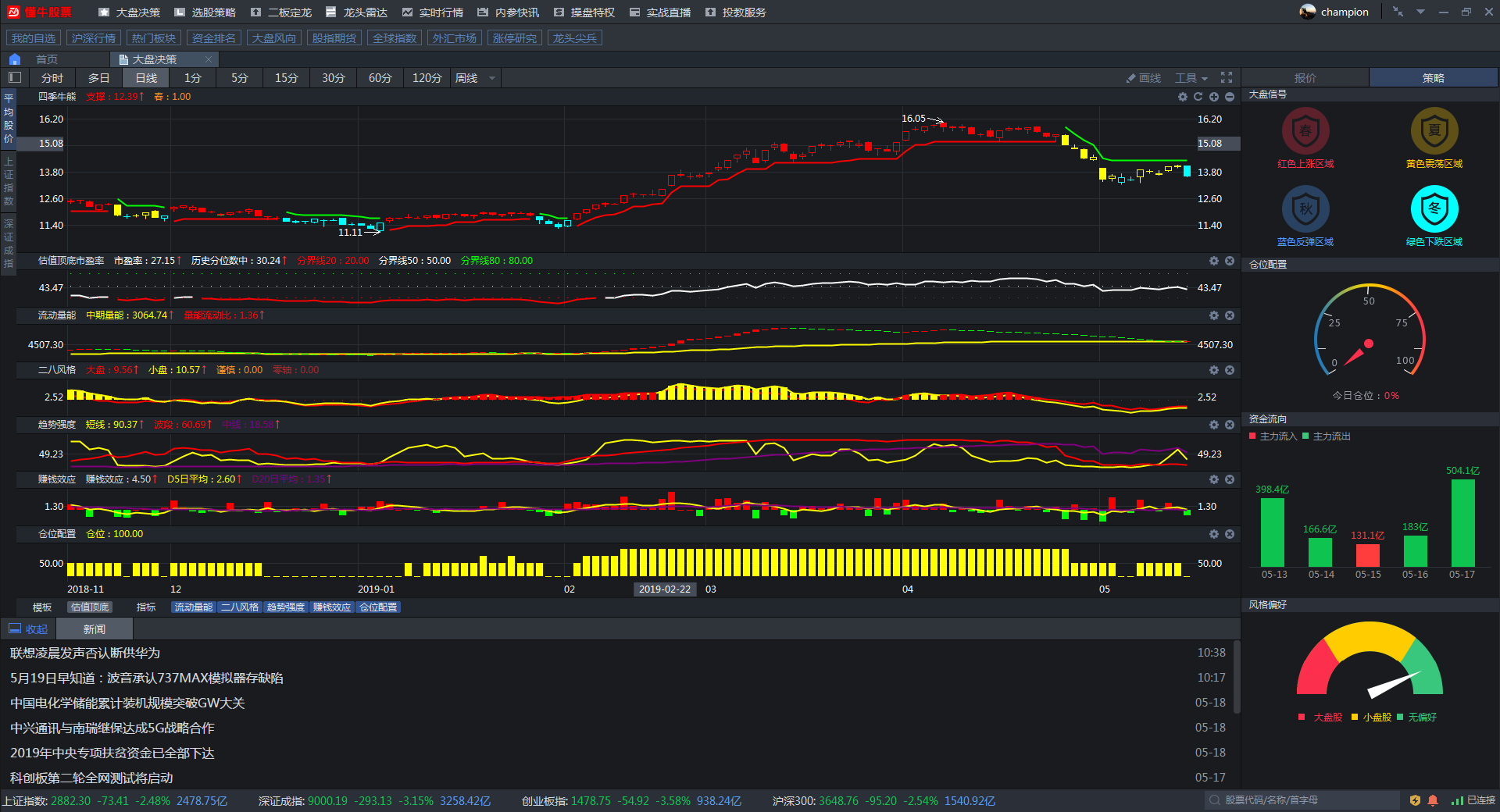Viewport: 1500px width, 812px height.
Task: Toggle the 趋势强度 indicator
Action: (x=286, y=607)
